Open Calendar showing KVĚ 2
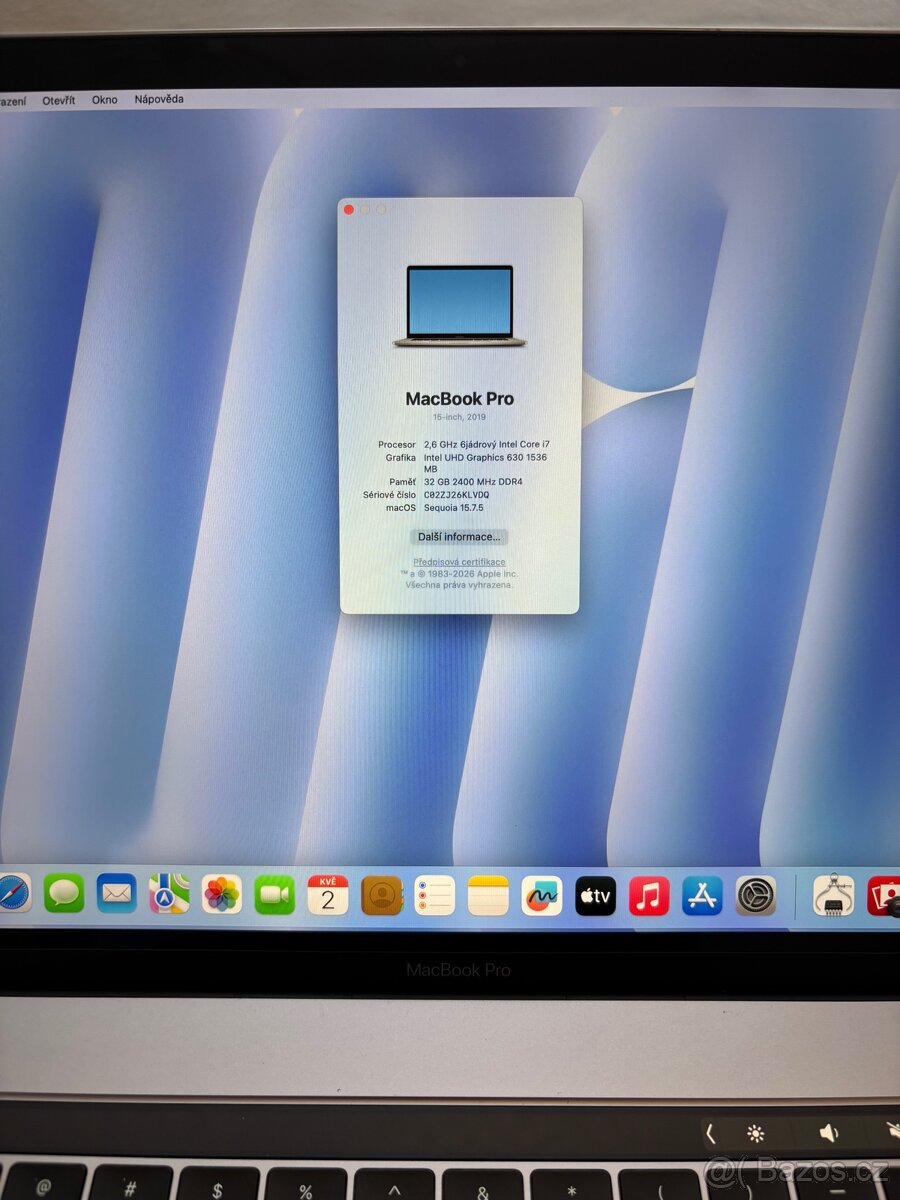The height and width of the screenshot is (1200, 900). pos(328,895)
